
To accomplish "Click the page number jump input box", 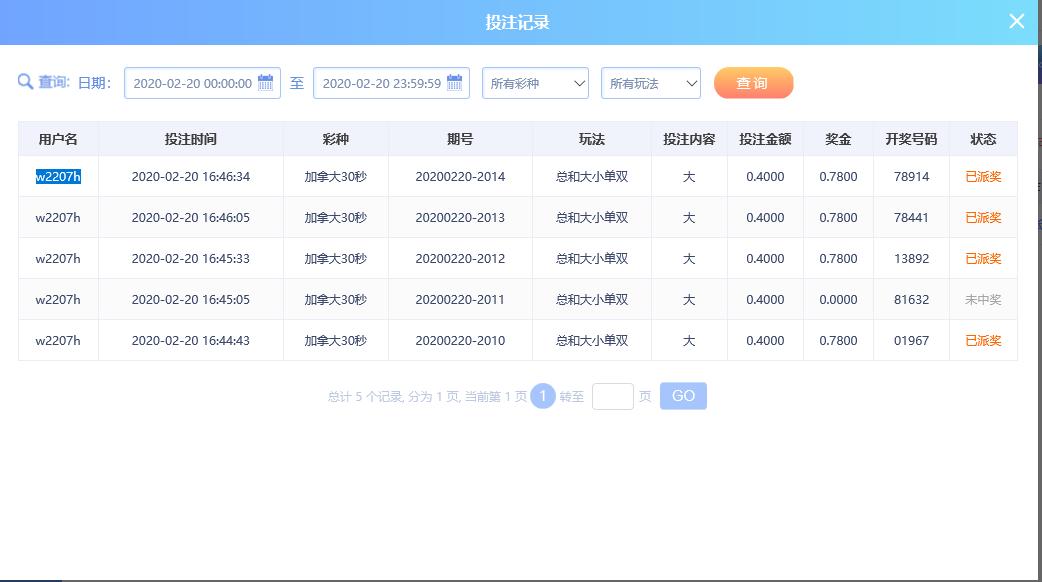I will click(x=613, y=396).
